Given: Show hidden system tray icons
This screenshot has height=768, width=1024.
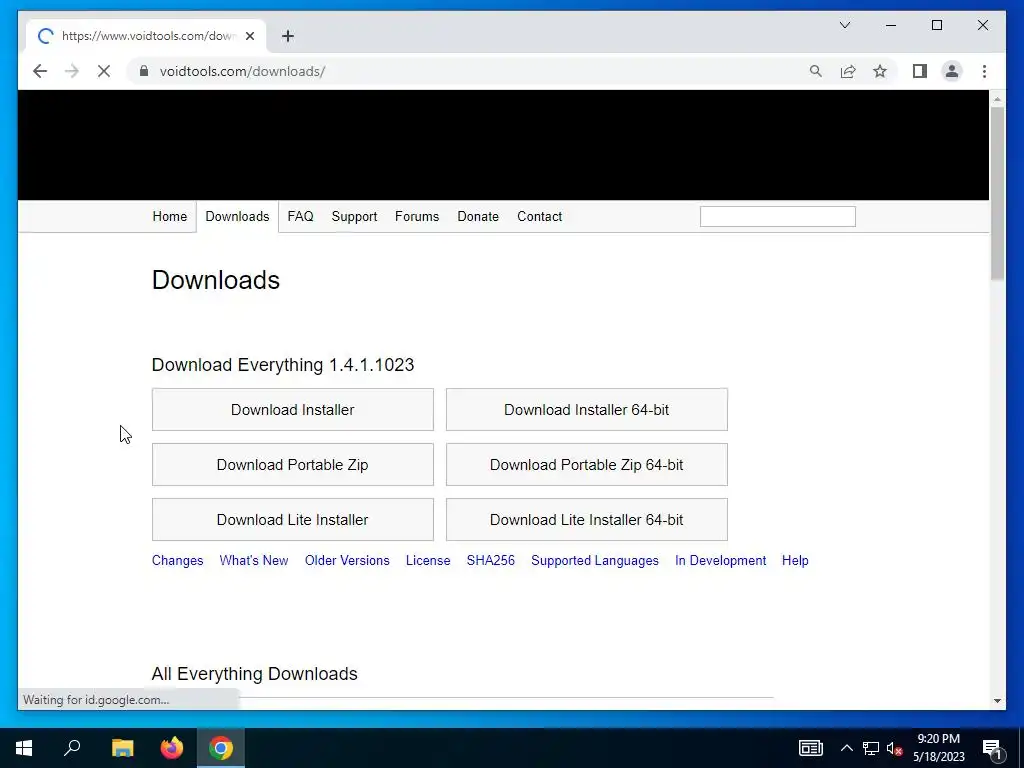Looking at the screenshot, I should click(846, 748).
